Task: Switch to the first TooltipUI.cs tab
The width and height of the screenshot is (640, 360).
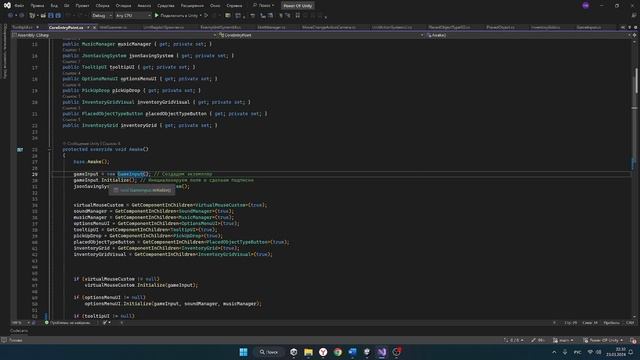Action: 22,27
